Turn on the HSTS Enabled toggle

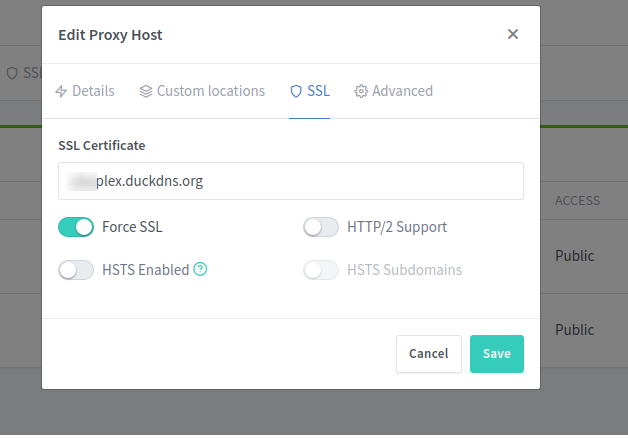click(77, 269)
